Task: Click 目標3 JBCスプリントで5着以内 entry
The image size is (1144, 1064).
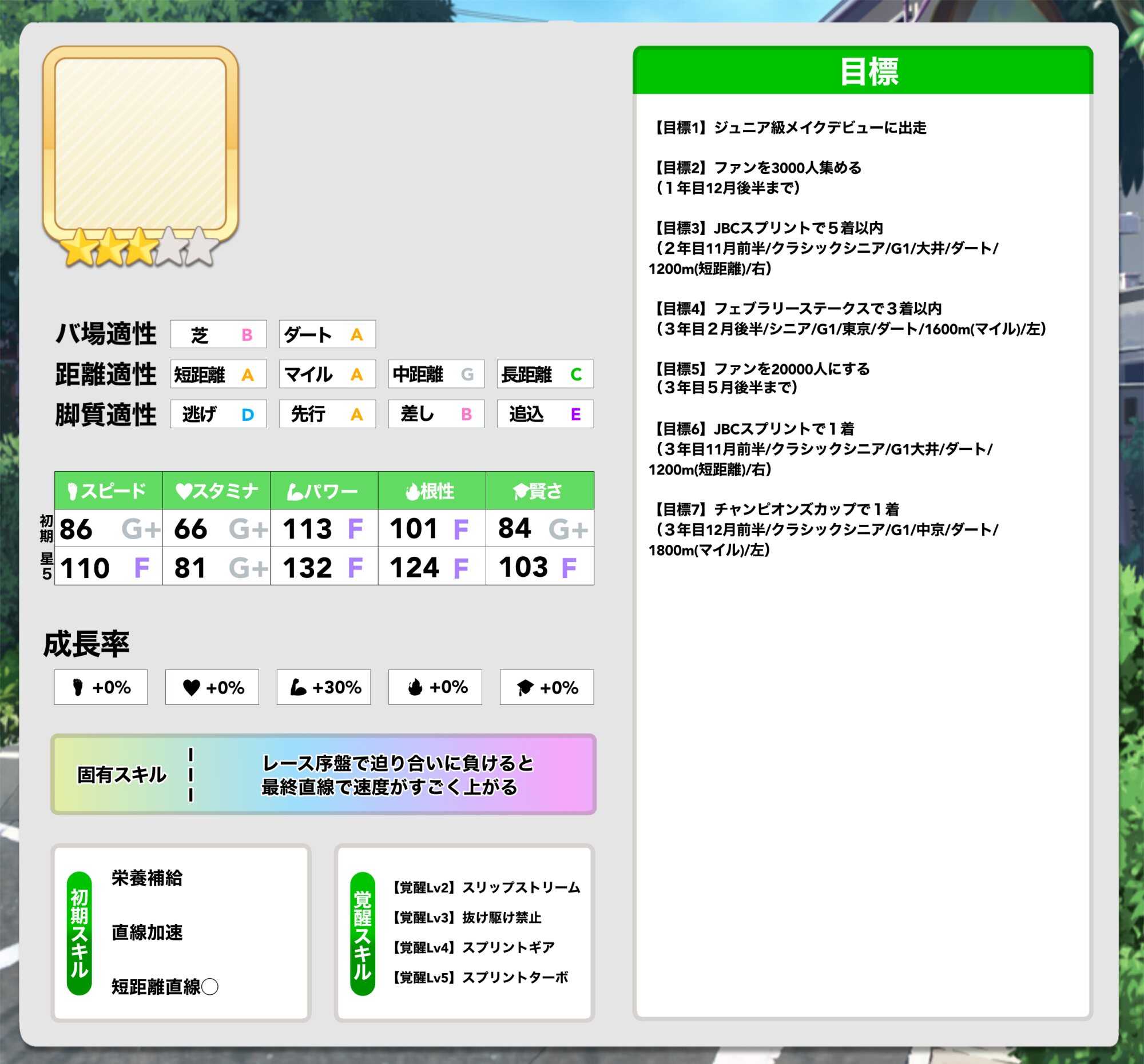Action: (x=824, y=249)
